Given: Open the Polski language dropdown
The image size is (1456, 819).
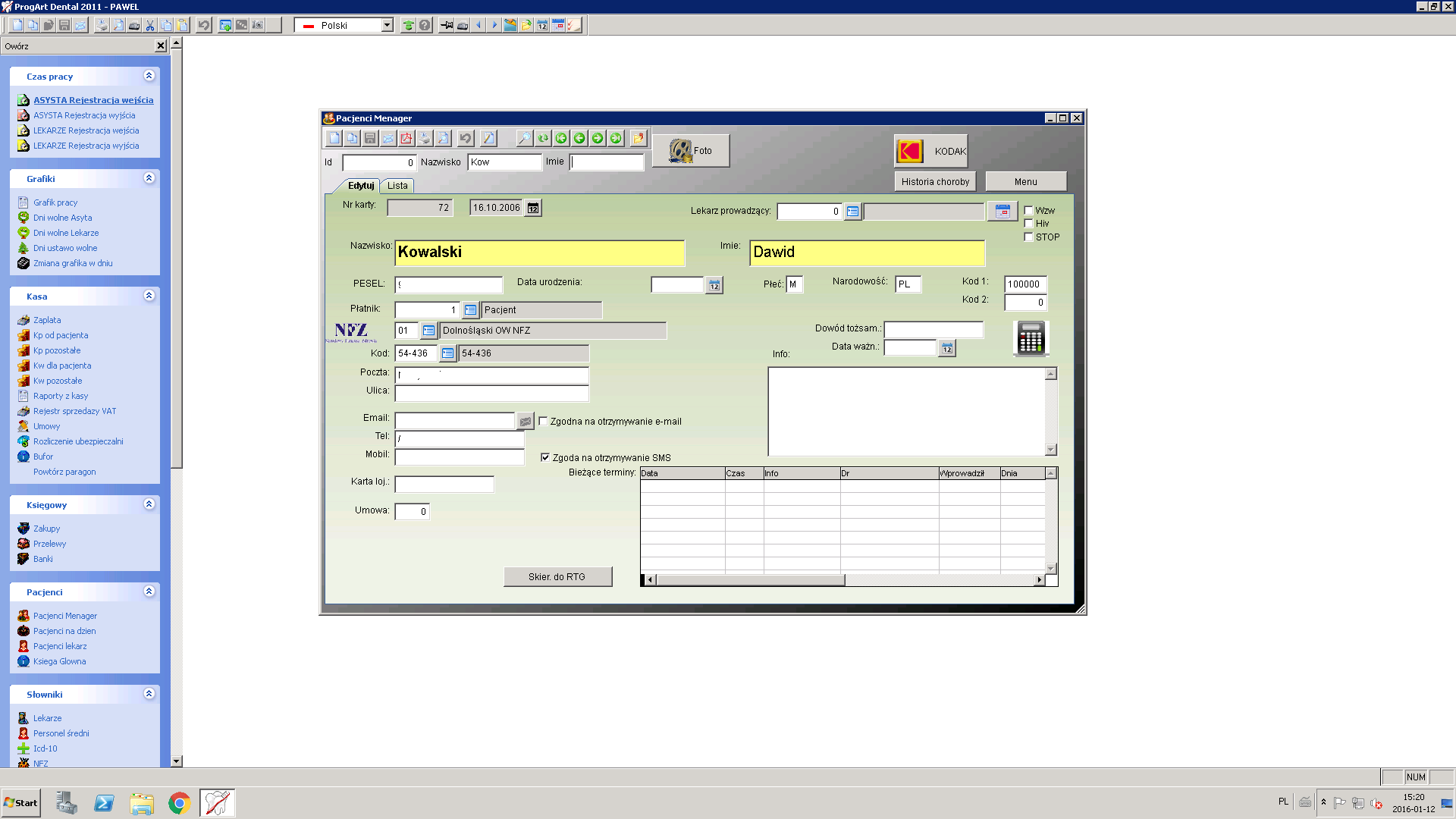Looking at the screenshot, I should pos(387,25).
